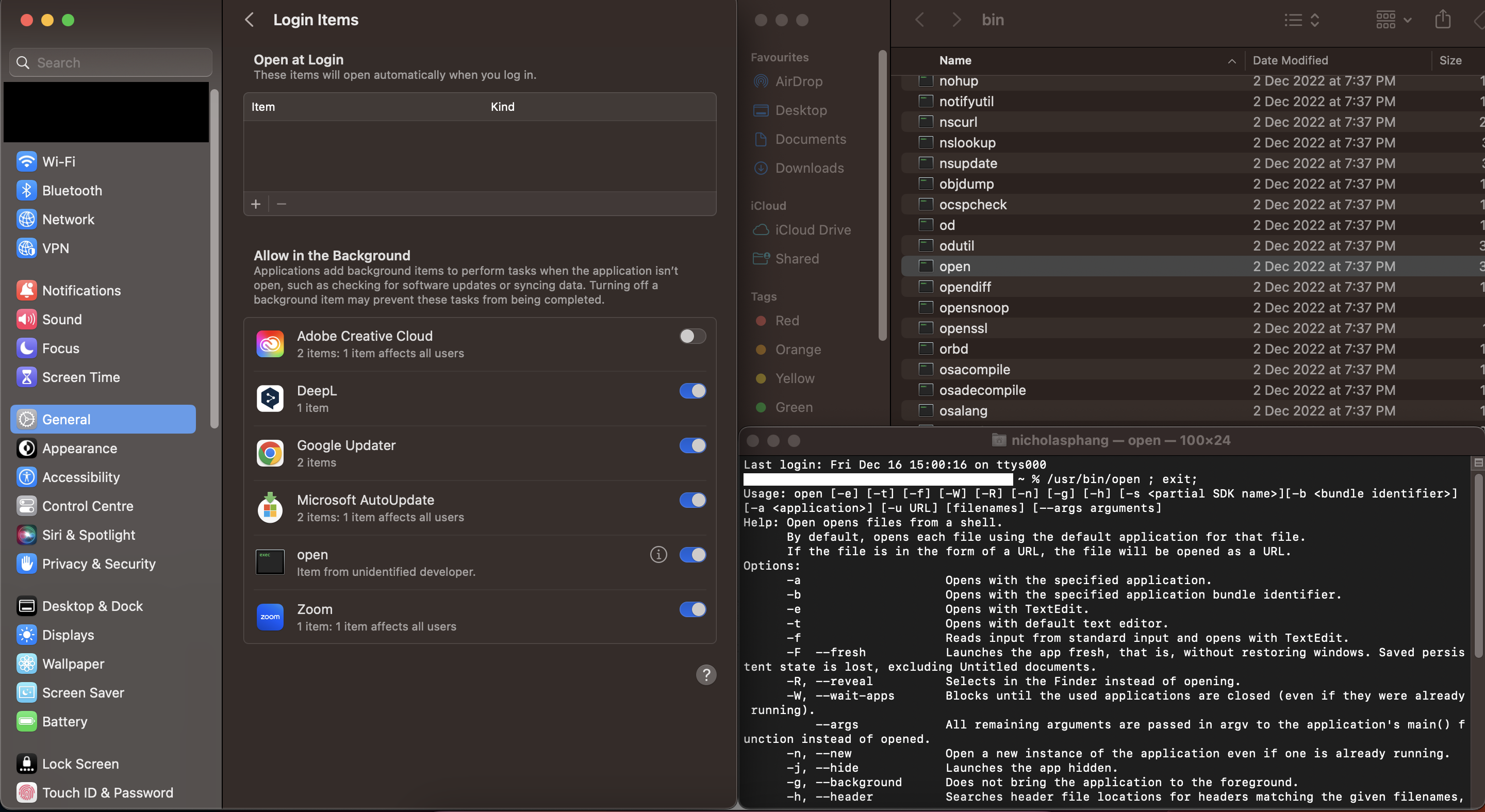Image resolution: width=1485 pixels, height=812 pixels.
Task: Open Finder list view options dropdown
Action: tap(1302, 20)
